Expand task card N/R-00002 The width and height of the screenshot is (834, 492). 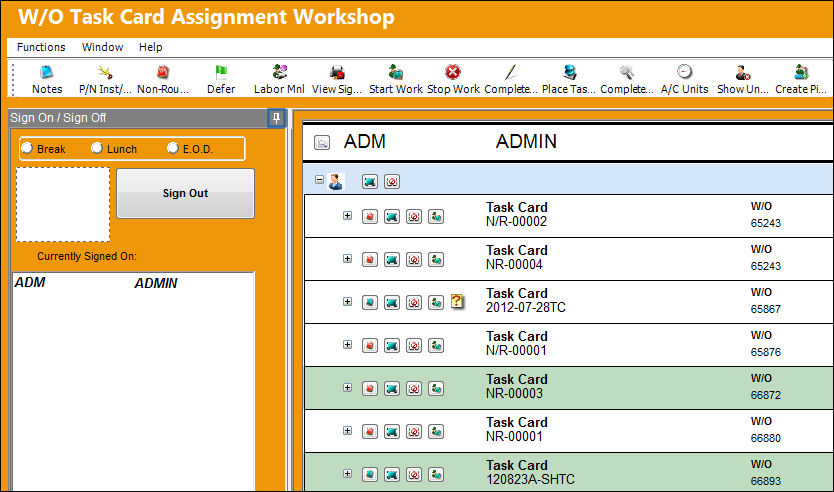coord(347,215)
